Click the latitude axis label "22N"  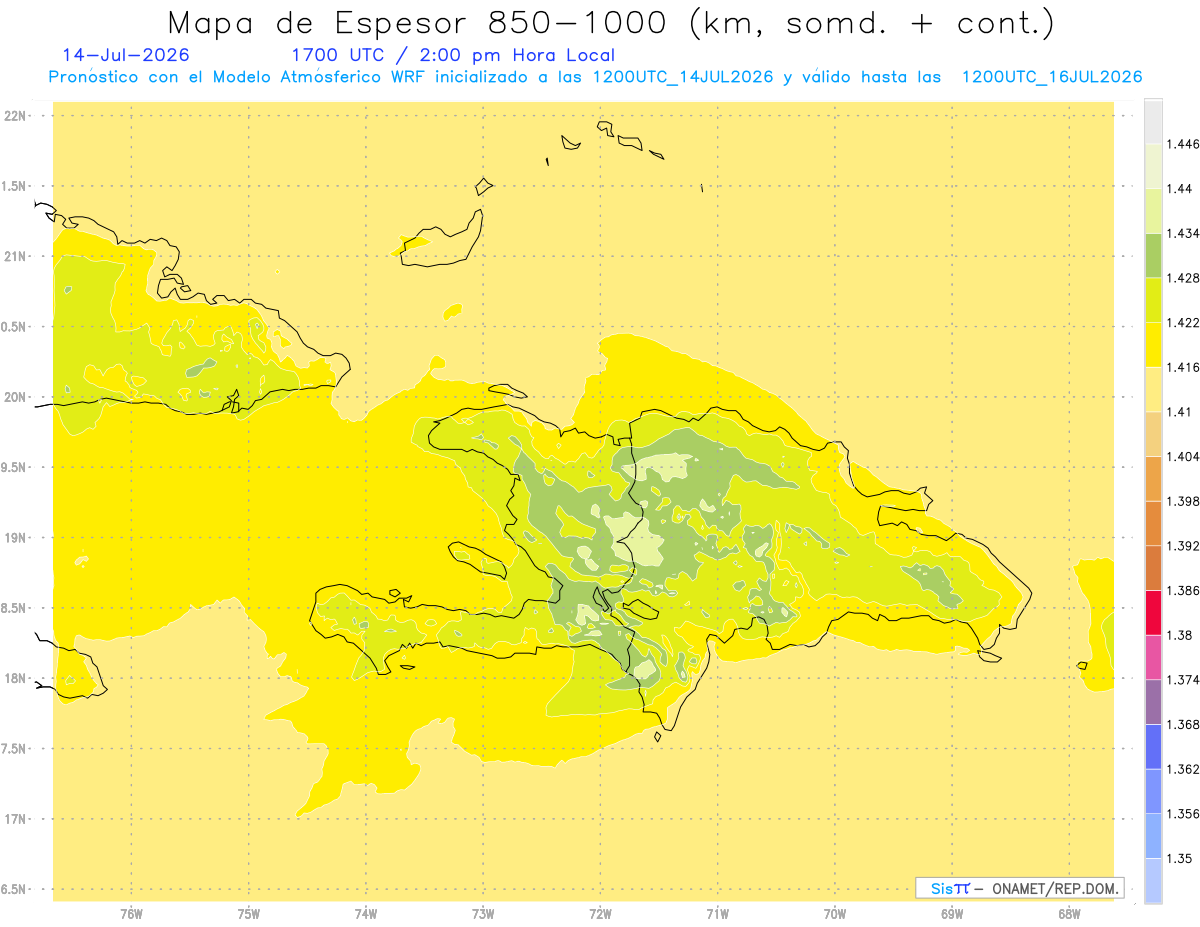tap(15, 116)
